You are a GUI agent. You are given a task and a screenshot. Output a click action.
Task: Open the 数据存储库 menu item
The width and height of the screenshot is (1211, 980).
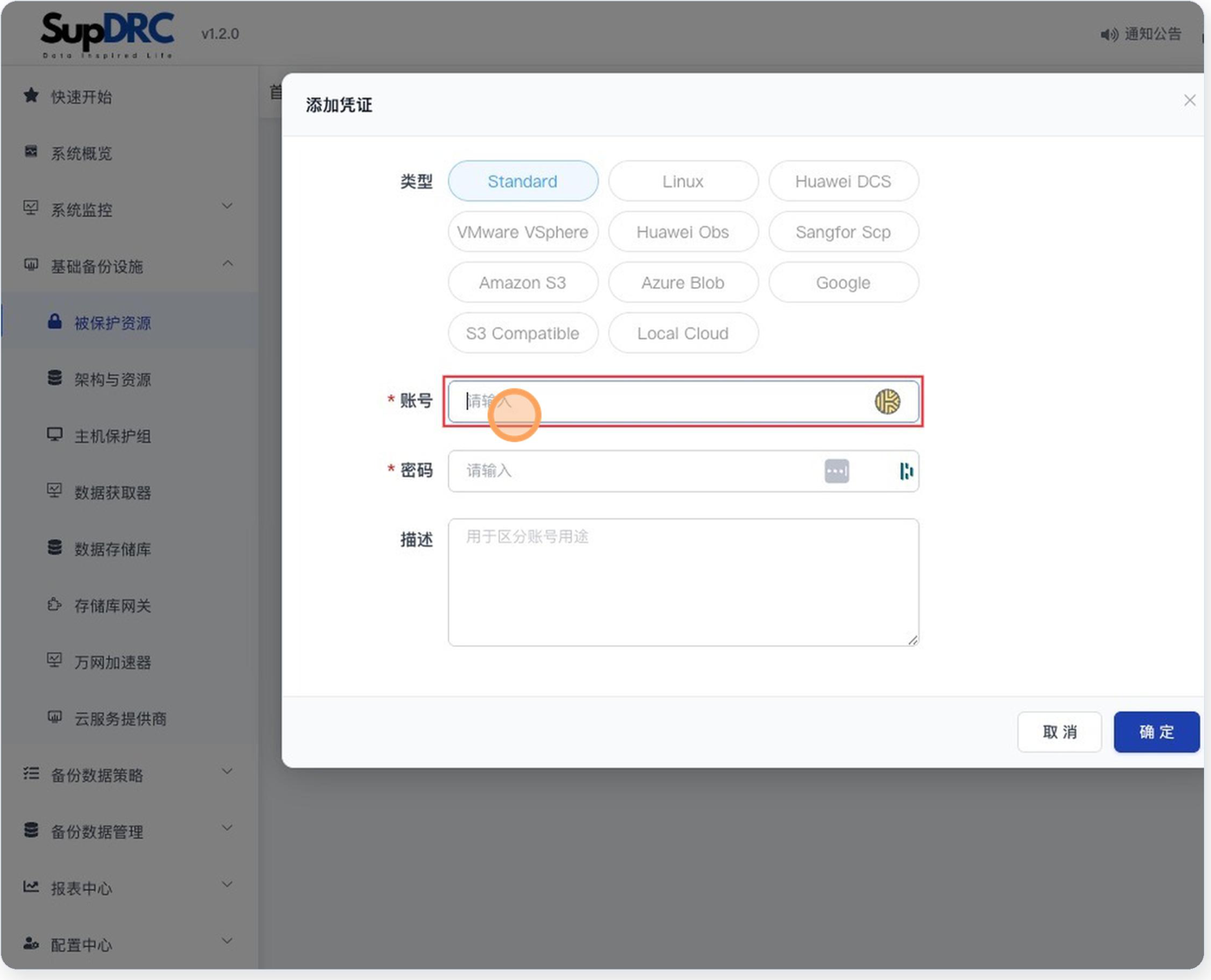point(130,549)
